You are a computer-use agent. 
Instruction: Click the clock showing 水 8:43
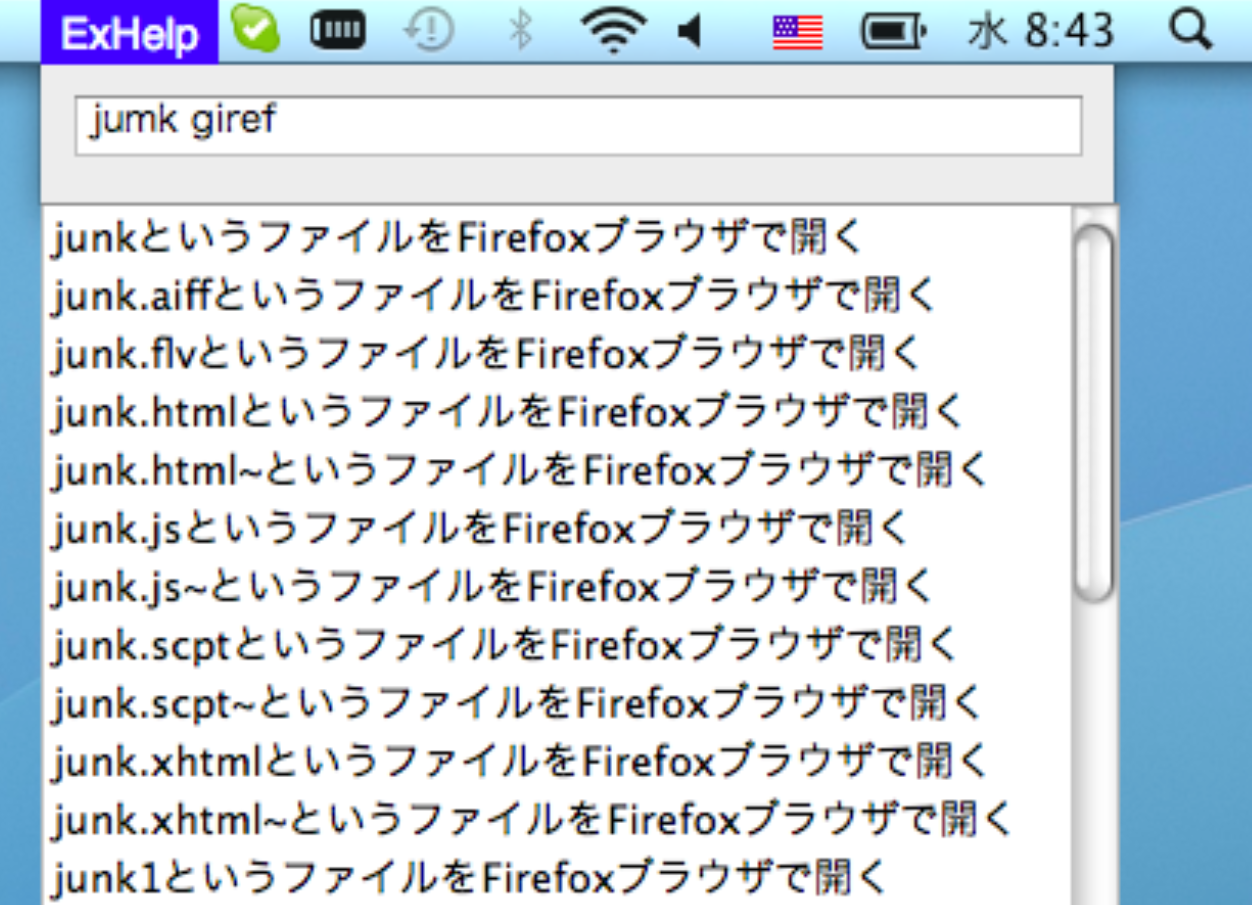(1041, 31)
